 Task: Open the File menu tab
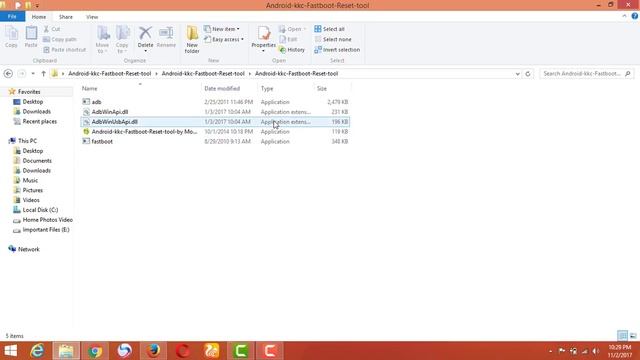click(12, 17)
